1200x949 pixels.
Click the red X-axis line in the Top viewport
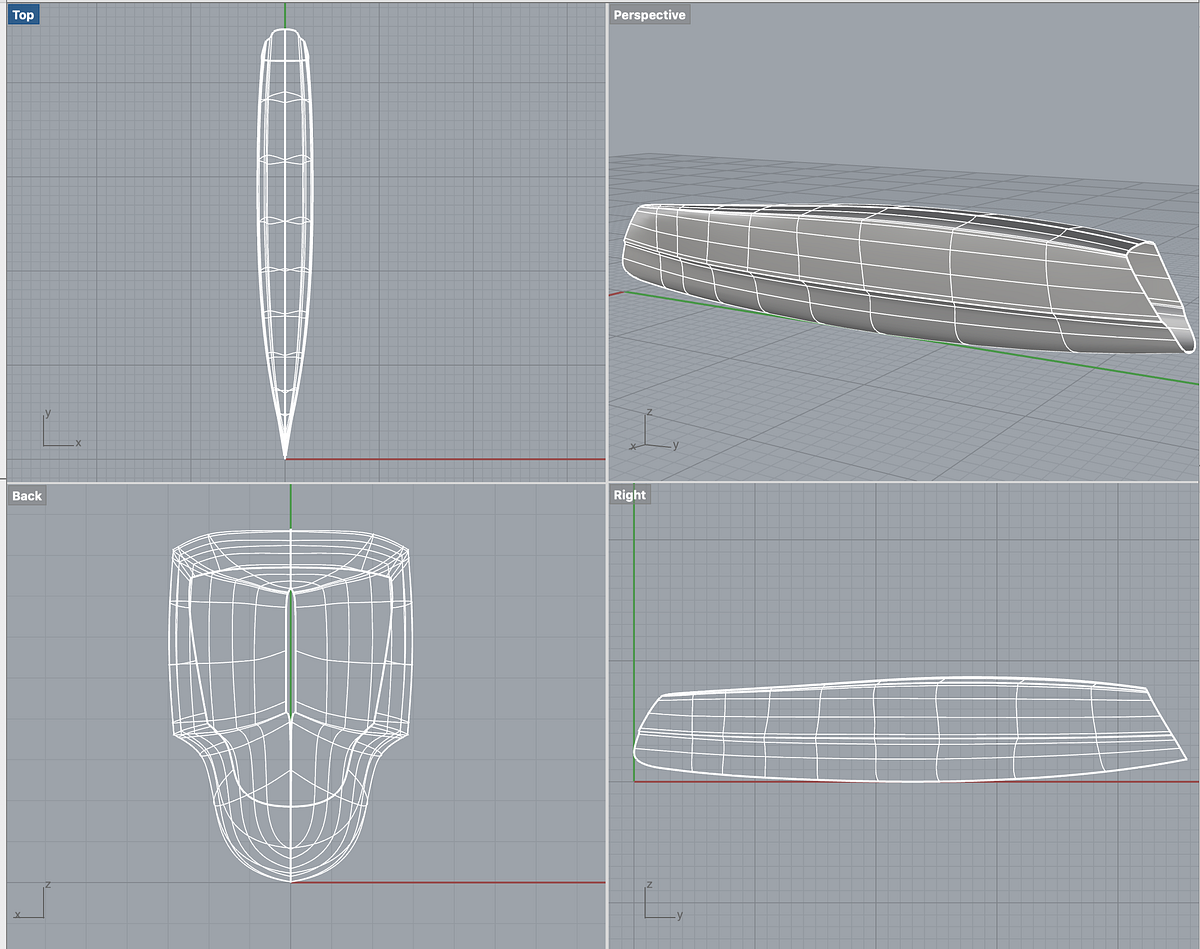point(450,457)
